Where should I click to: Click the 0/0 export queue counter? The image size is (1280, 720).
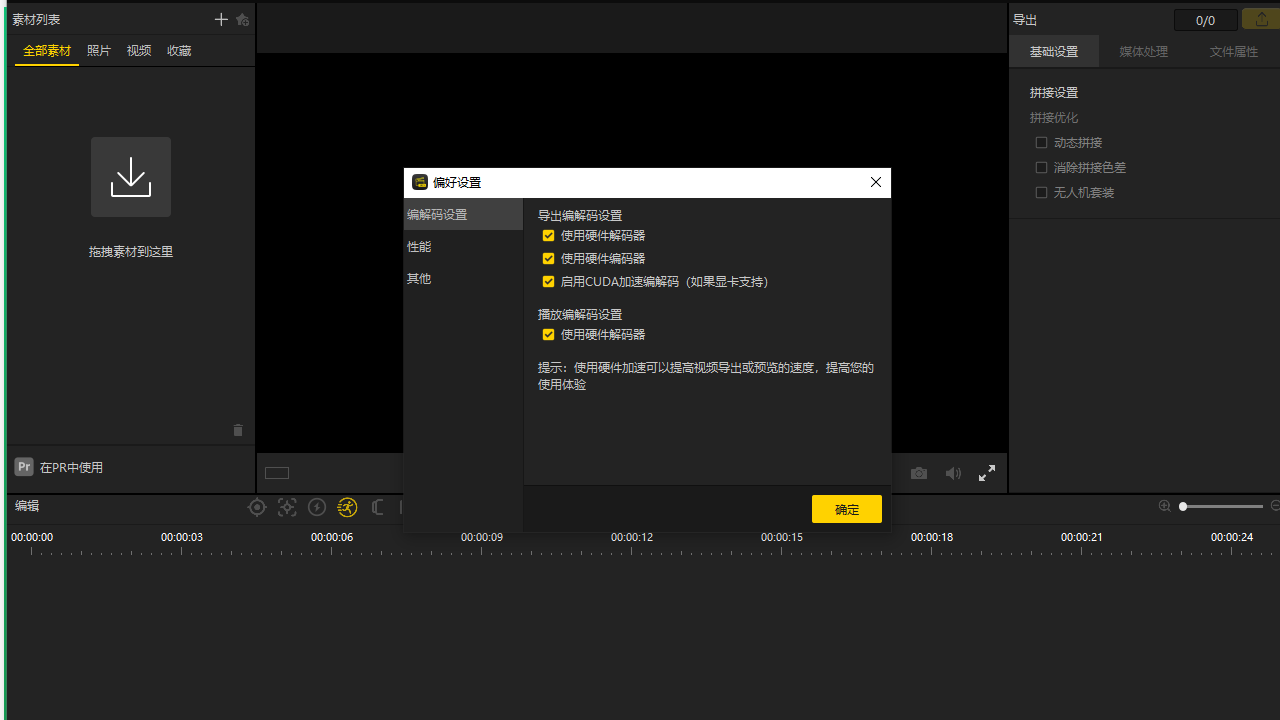point(1206,20)
